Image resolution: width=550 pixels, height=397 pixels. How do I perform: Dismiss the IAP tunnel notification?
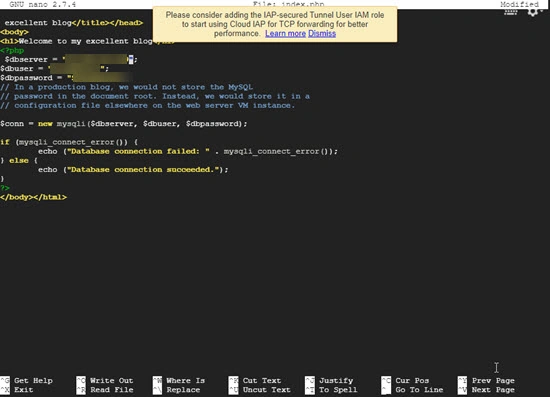(322, 34)
